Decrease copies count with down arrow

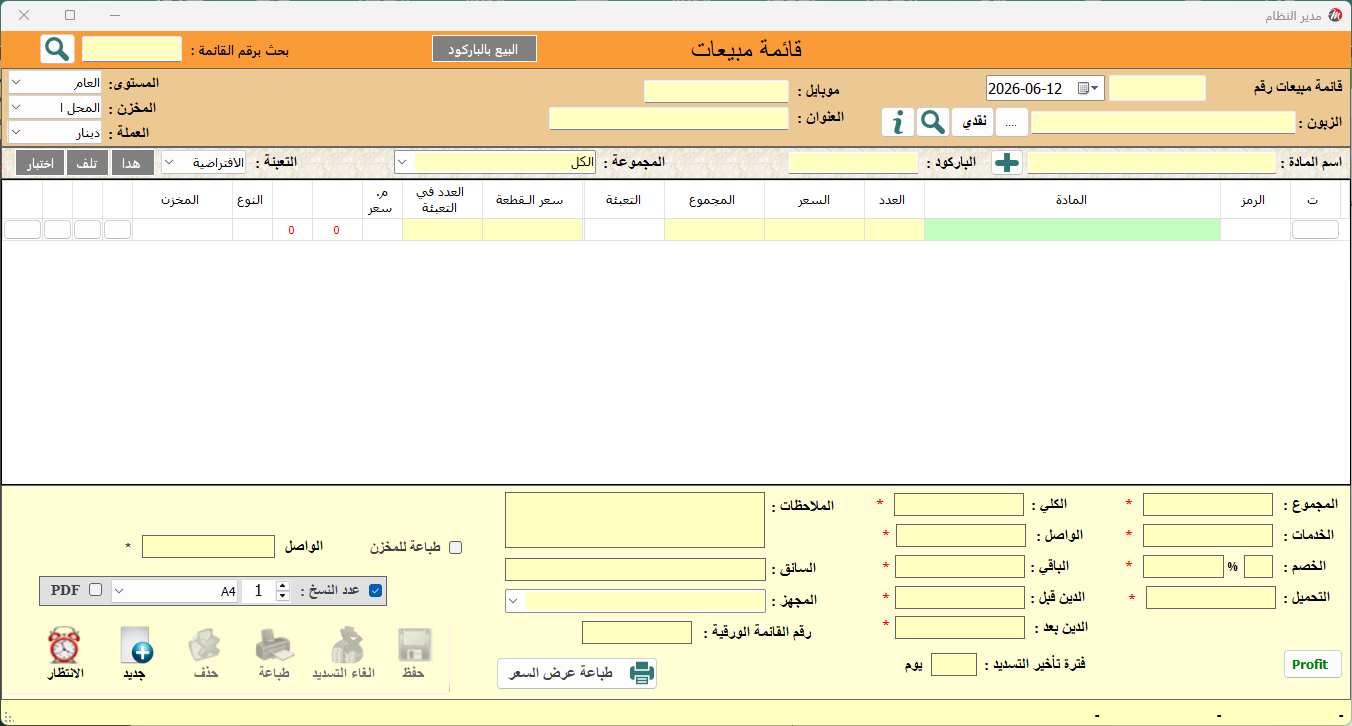283,596
